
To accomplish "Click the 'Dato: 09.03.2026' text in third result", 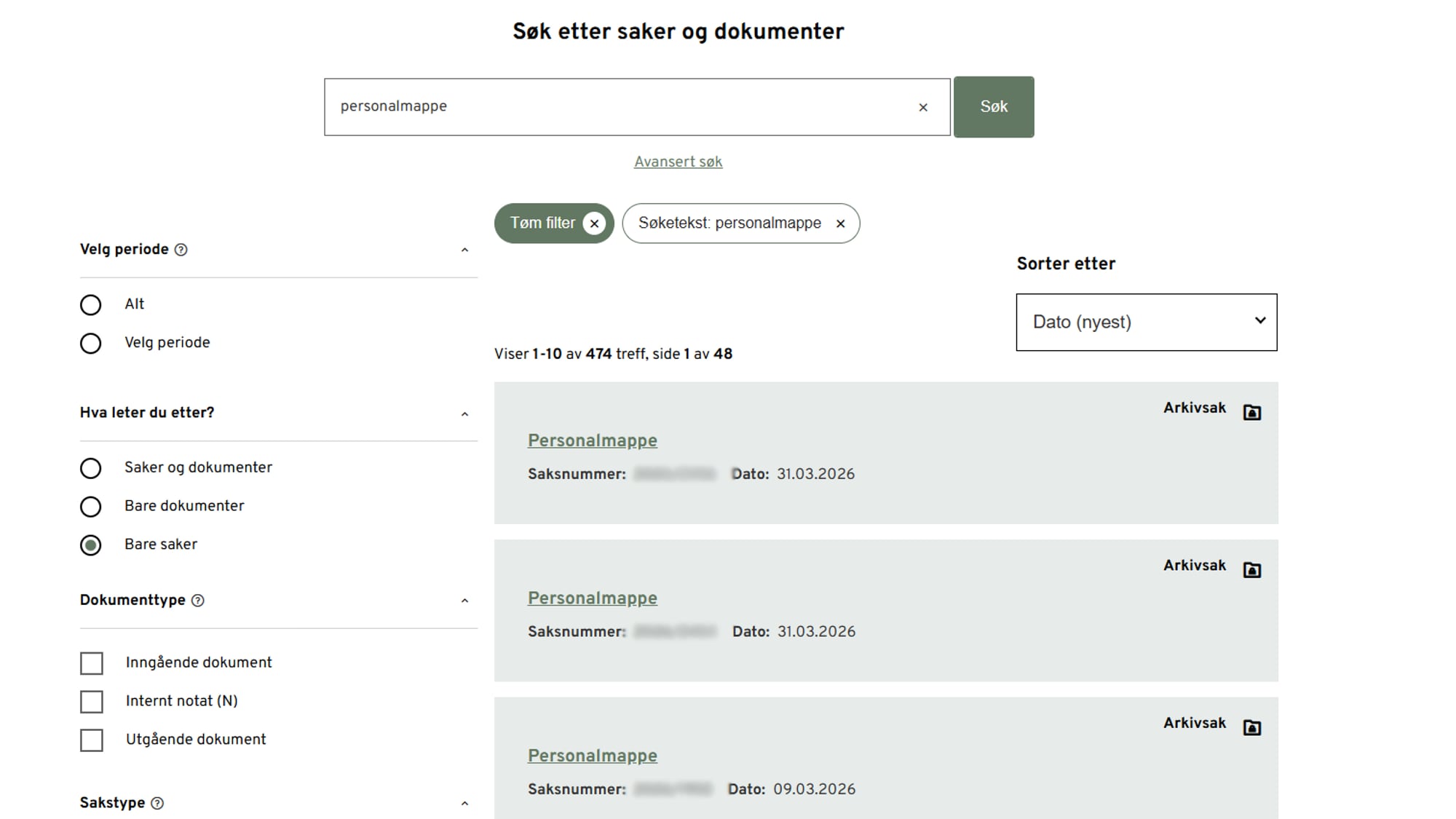I will pos(791,789).
